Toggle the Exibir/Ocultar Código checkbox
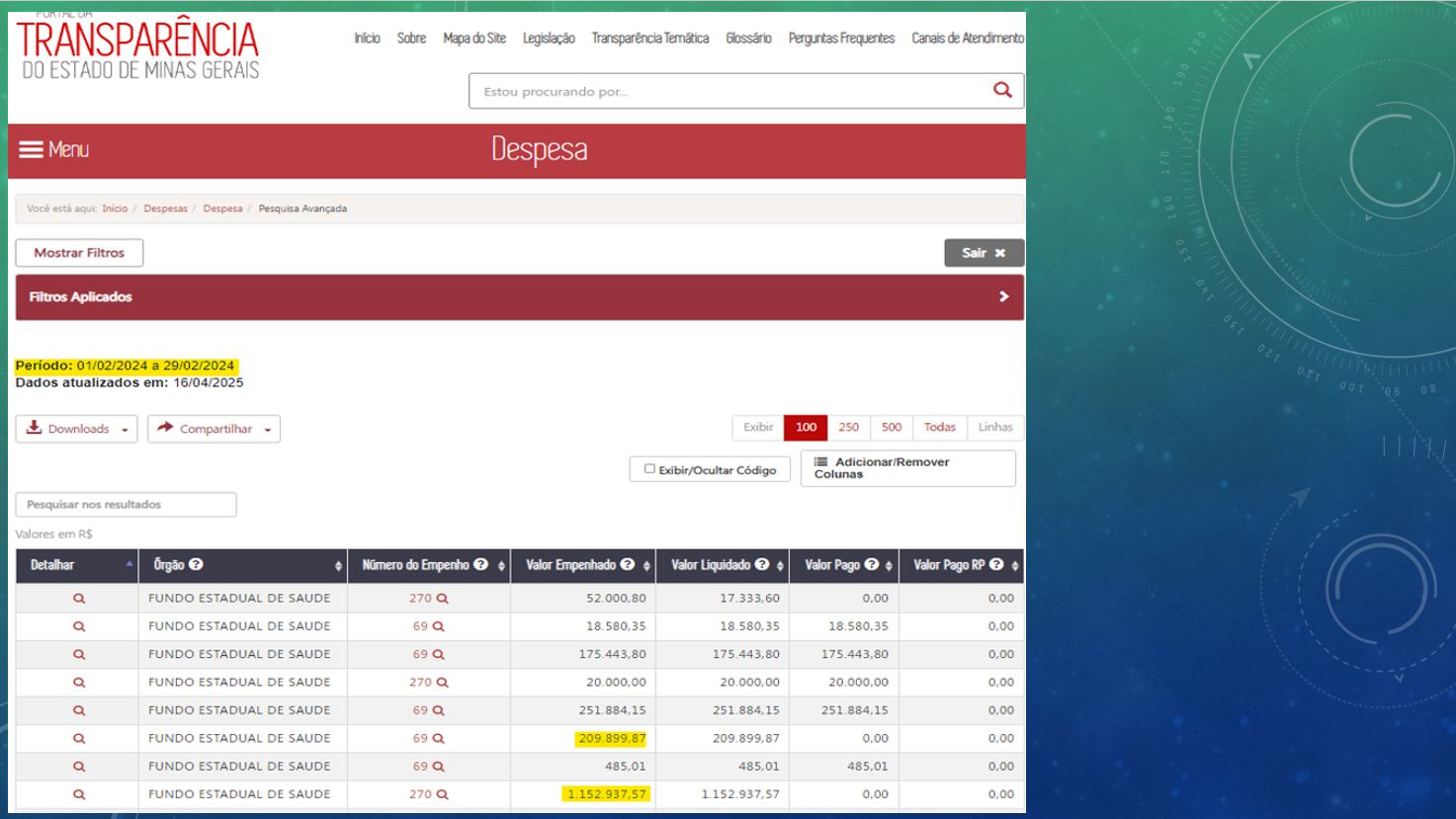The width and height of the screenshot is (1456, 819). click(649, 469)
